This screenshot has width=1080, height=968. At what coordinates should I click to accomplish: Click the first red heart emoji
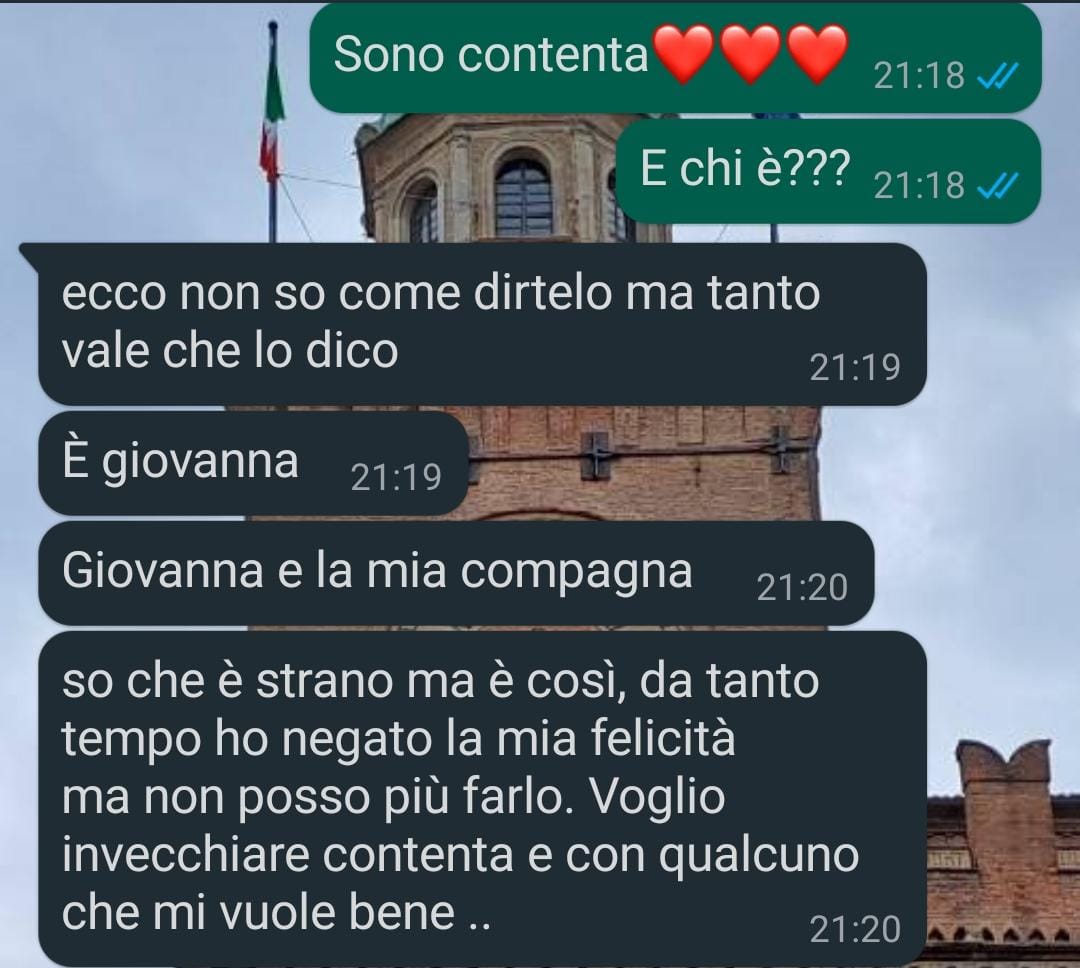coord(683,54)
